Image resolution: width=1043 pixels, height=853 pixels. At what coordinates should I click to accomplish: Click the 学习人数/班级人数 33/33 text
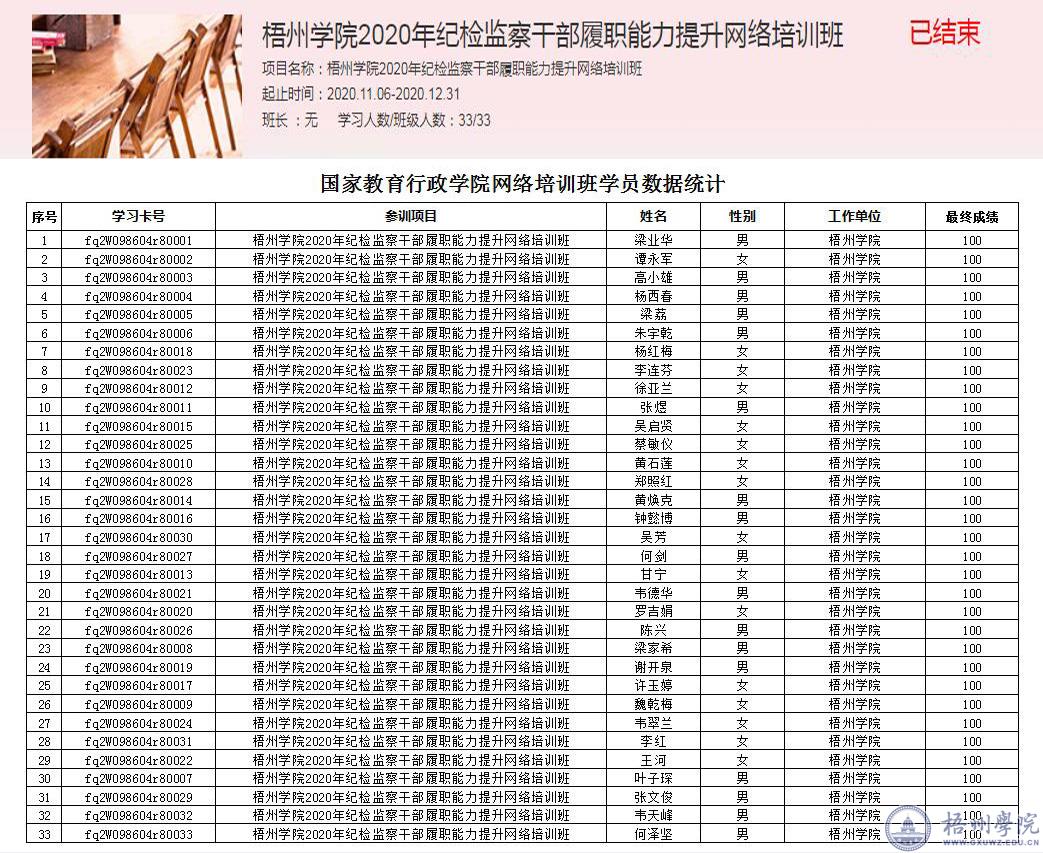click(x=414, y=121)
